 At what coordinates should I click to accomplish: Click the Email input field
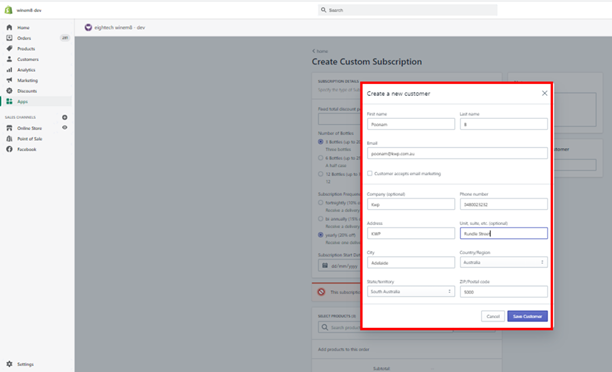(x=457, y=153)
